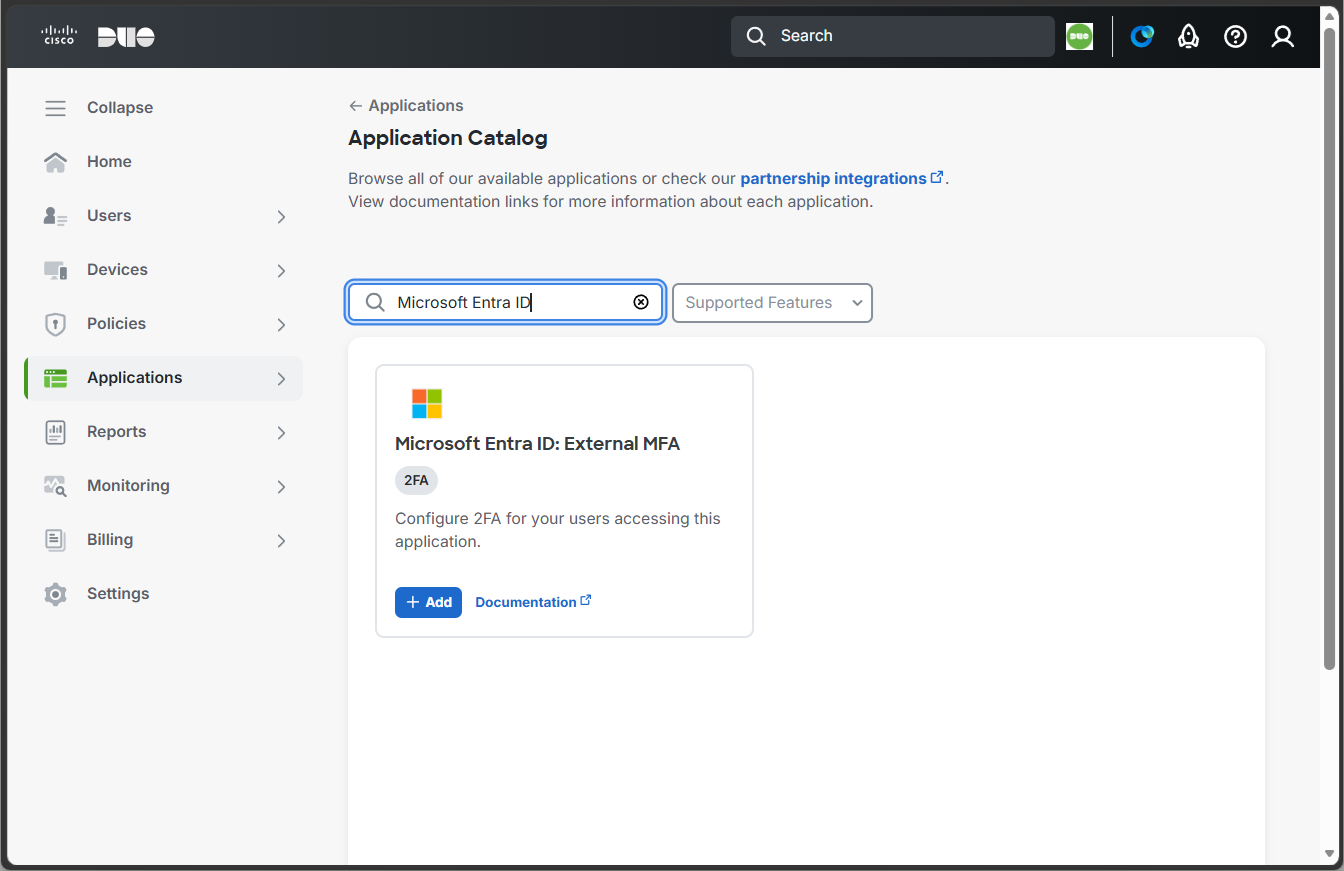Expand the Monitoring submenu chevron

tap(281, 487)
